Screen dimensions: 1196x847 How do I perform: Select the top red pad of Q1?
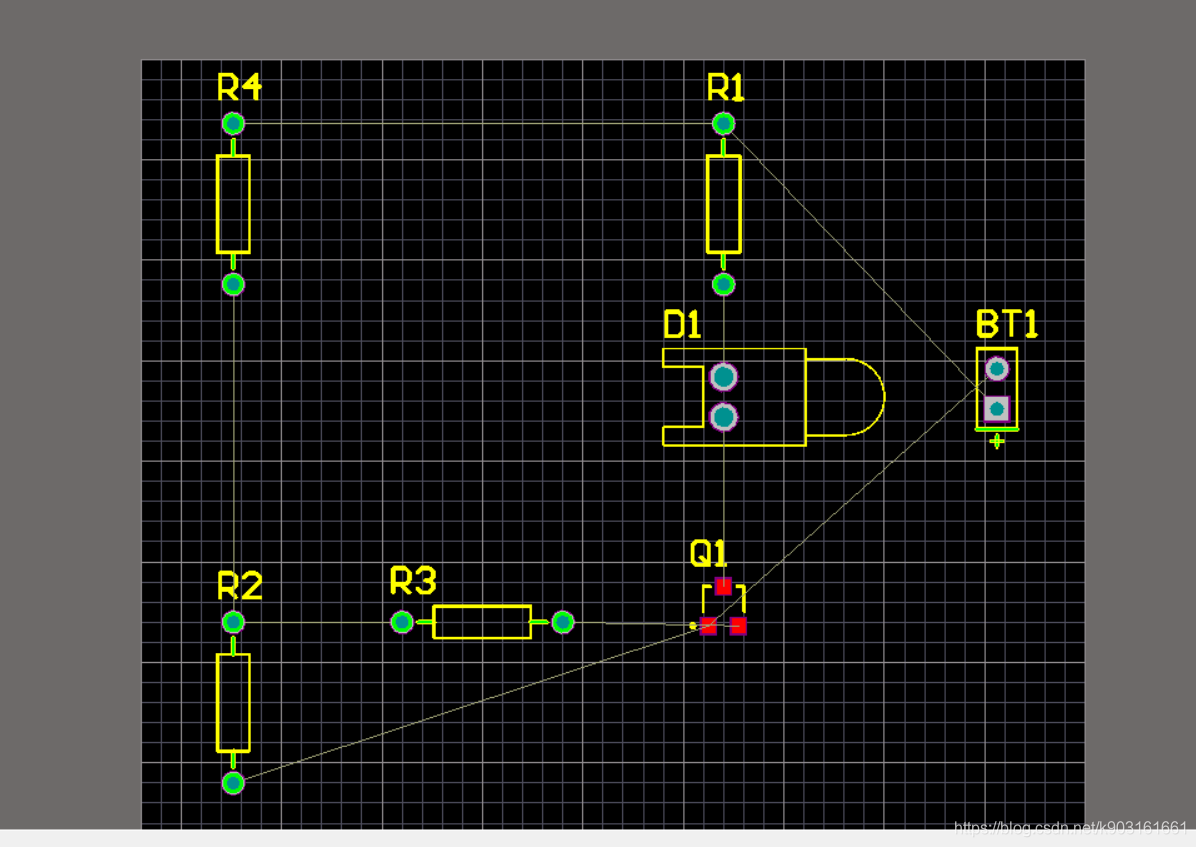[724, 586]
